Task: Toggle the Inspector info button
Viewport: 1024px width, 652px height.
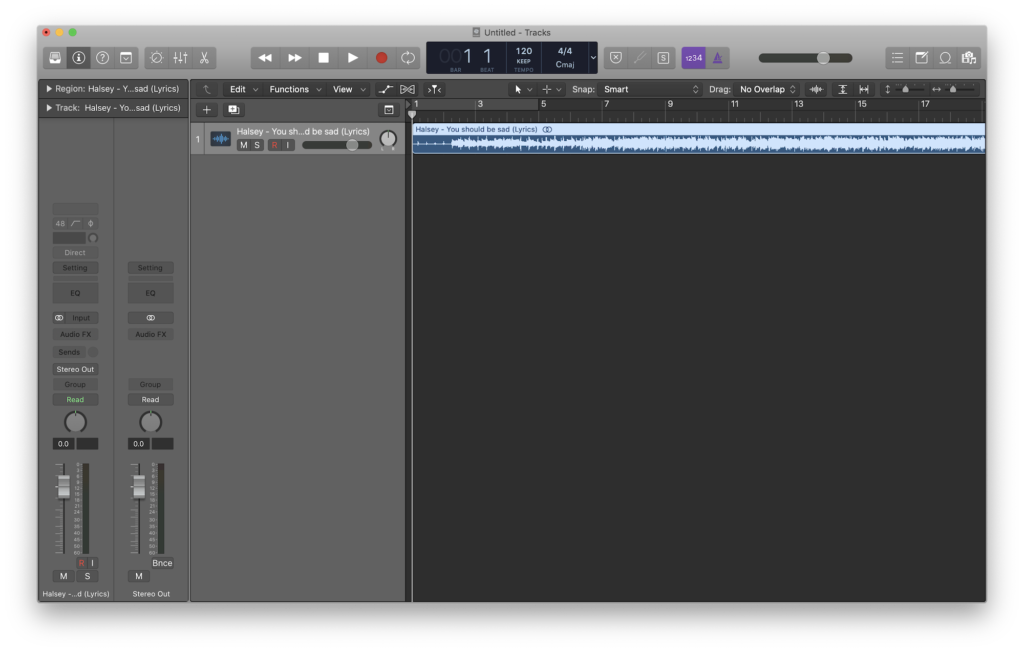Action: click(x=78, y=58)
